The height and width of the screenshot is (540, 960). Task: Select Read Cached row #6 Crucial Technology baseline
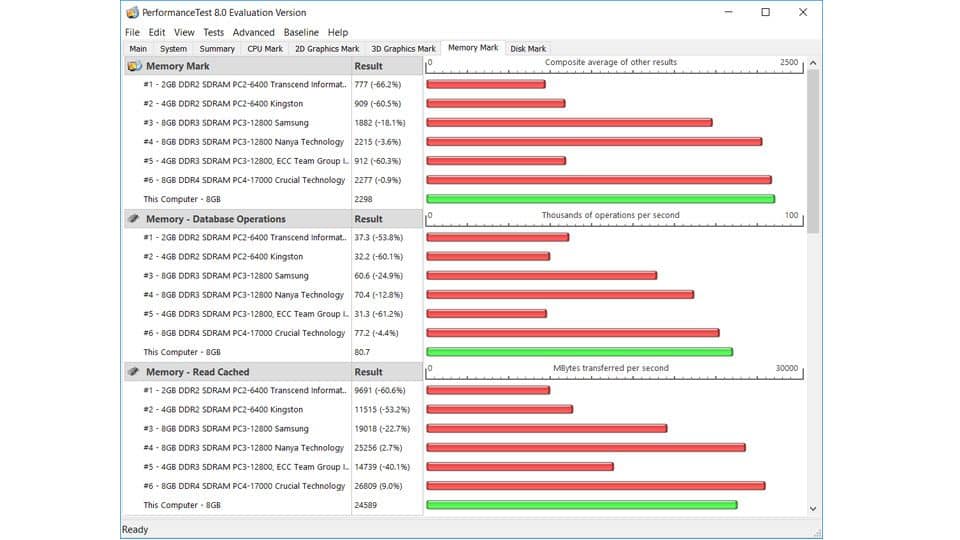244,486
